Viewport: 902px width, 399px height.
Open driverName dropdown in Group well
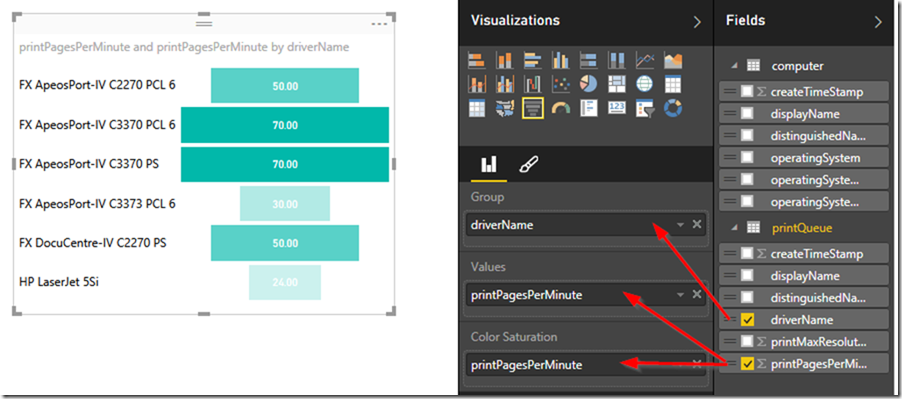(681, 225)
